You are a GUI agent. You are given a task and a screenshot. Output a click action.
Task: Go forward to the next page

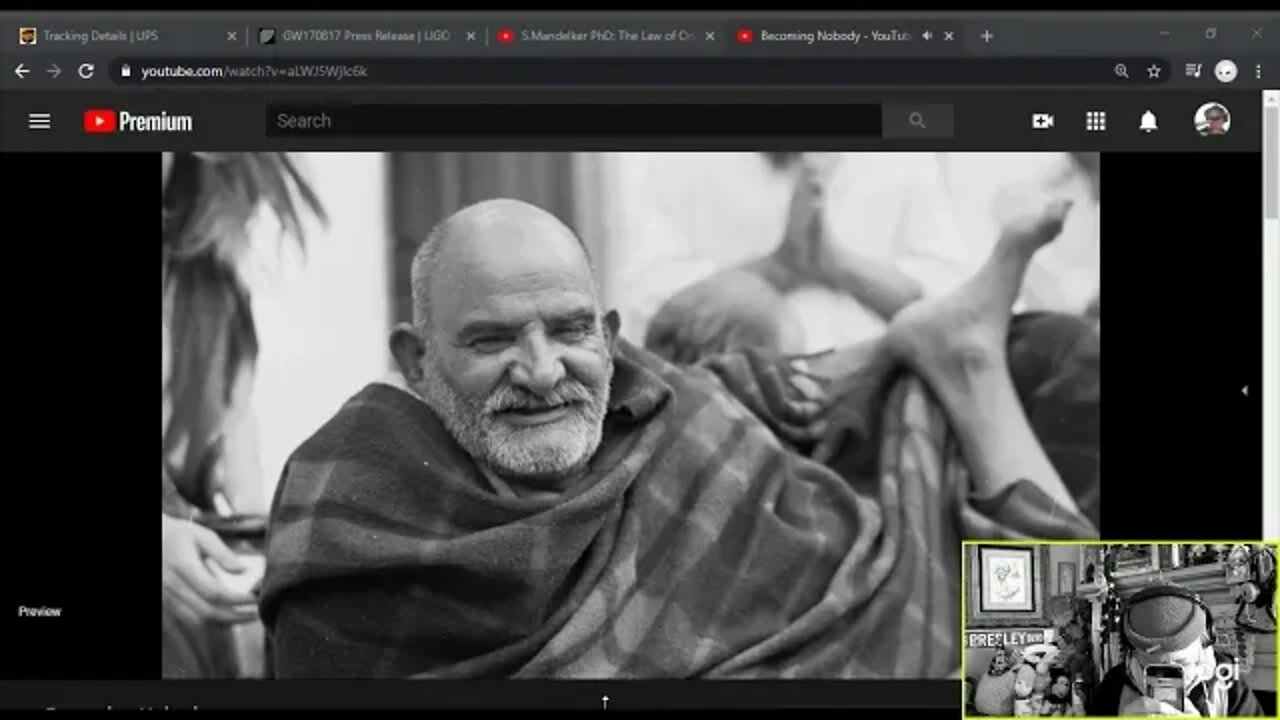[54, 71]
